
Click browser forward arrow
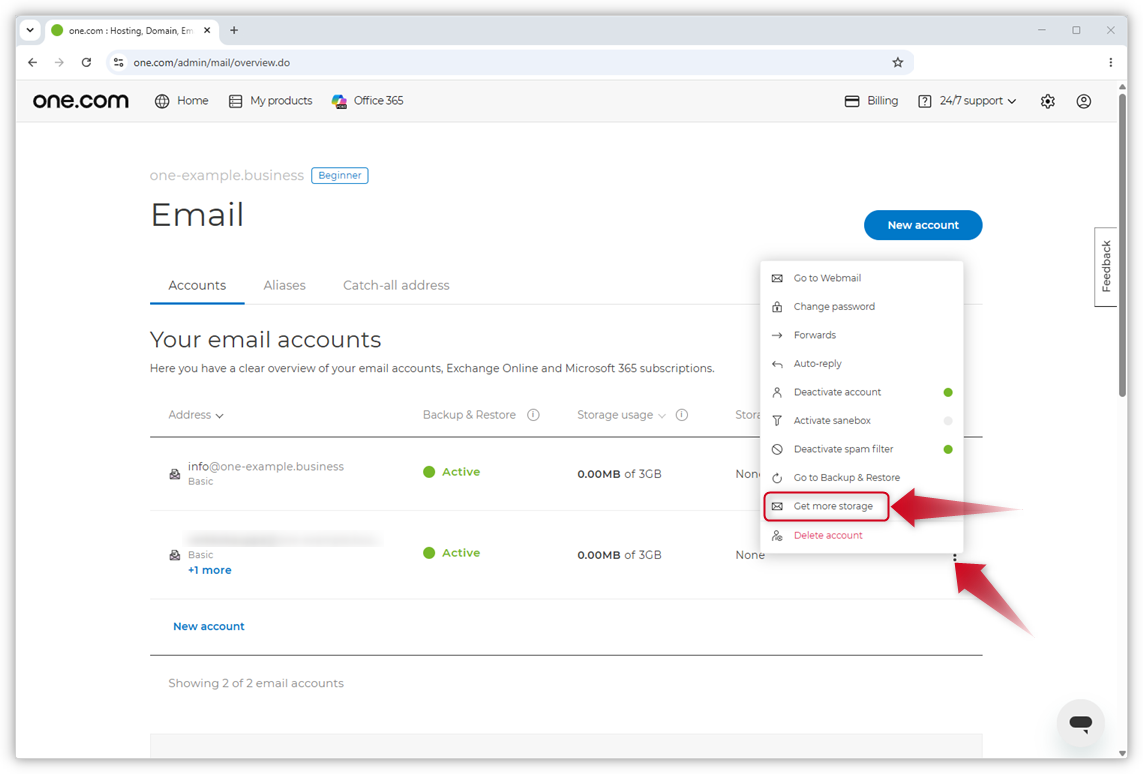coord(59,63)
